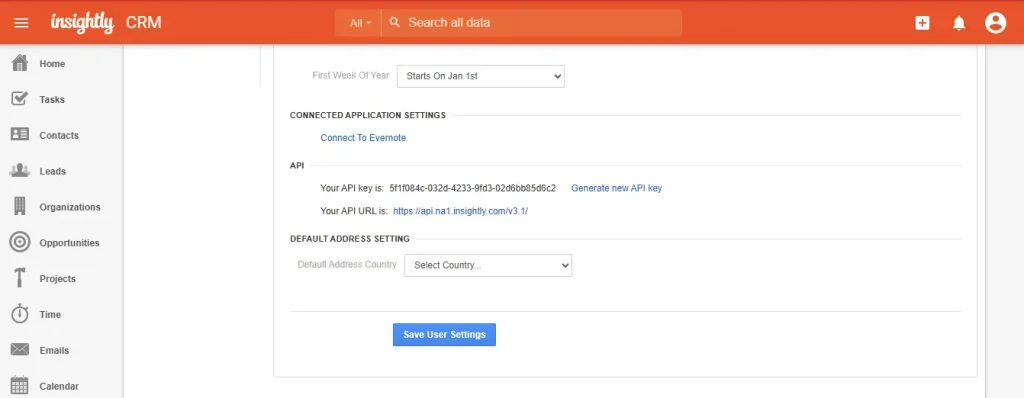Click the API key value 5f1f084c-032d-4233-9fd3-02d6bb85d6c2
Screen dimensions: 1024x398
(x=472, y=188)
